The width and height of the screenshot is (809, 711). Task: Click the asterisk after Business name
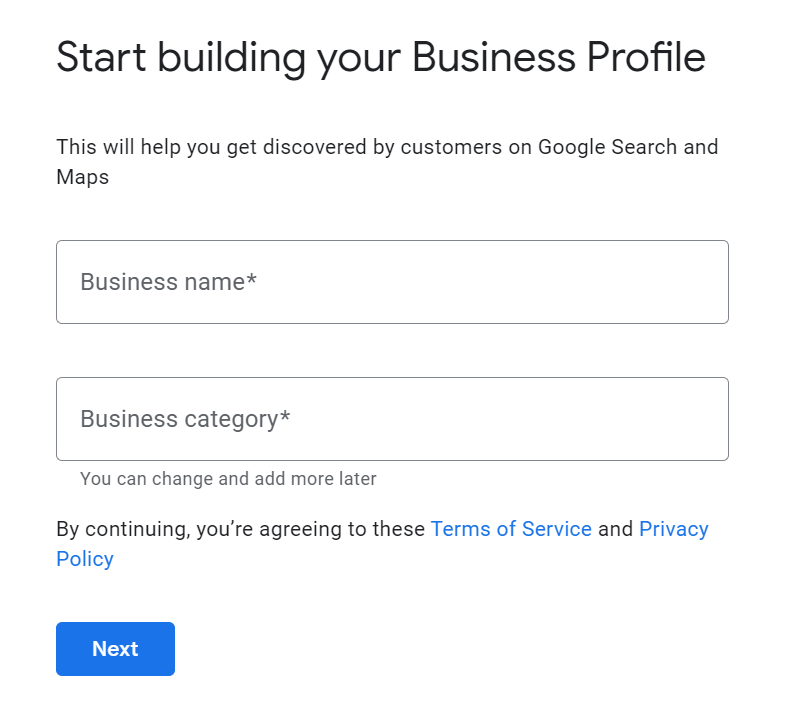tap(251, 279)
